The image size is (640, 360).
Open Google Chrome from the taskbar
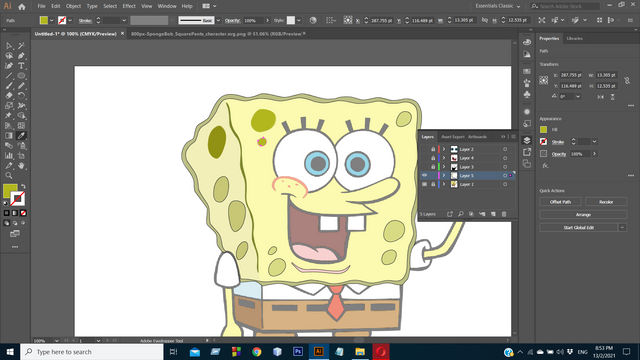point(257,351)
